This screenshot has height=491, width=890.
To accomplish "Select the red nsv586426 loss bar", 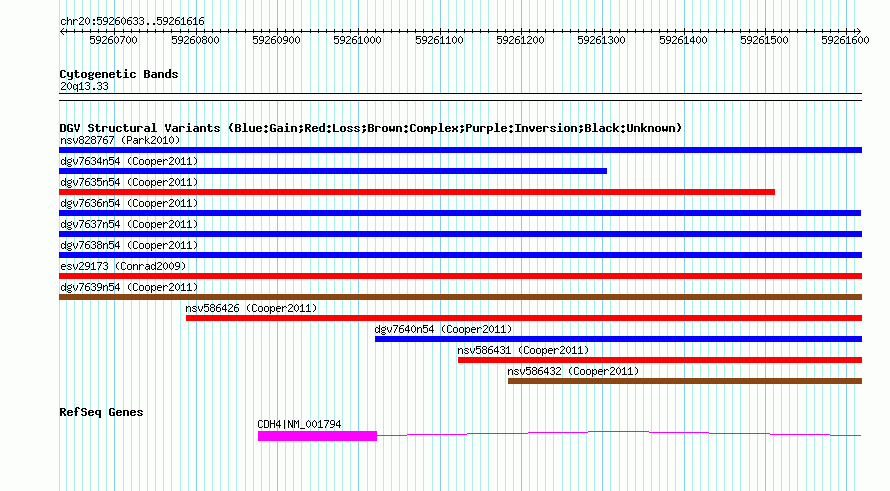I will (524, 318).
